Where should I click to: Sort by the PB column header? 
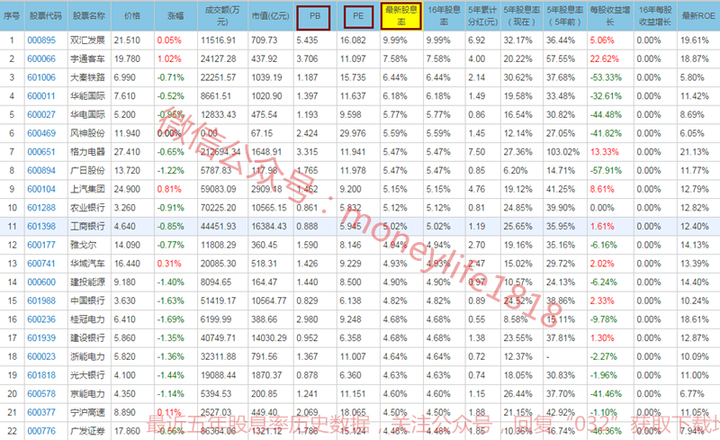pyautogui.click(x=314, y=17)
